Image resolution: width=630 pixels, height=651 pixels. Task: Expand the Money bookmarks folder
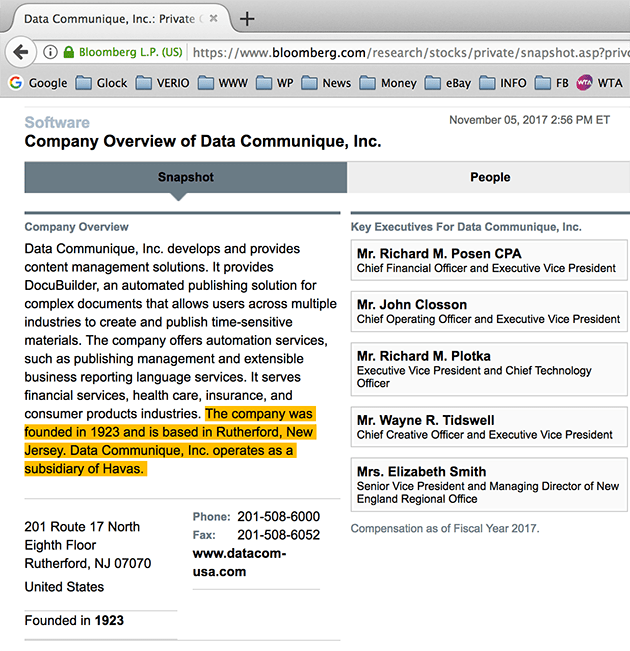pos(387,83)
